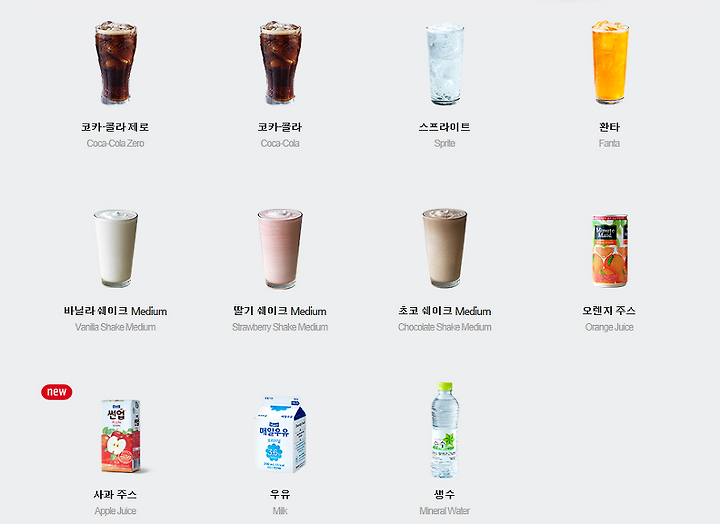Open the Vanilla Shake Medium image

[115, 248]
